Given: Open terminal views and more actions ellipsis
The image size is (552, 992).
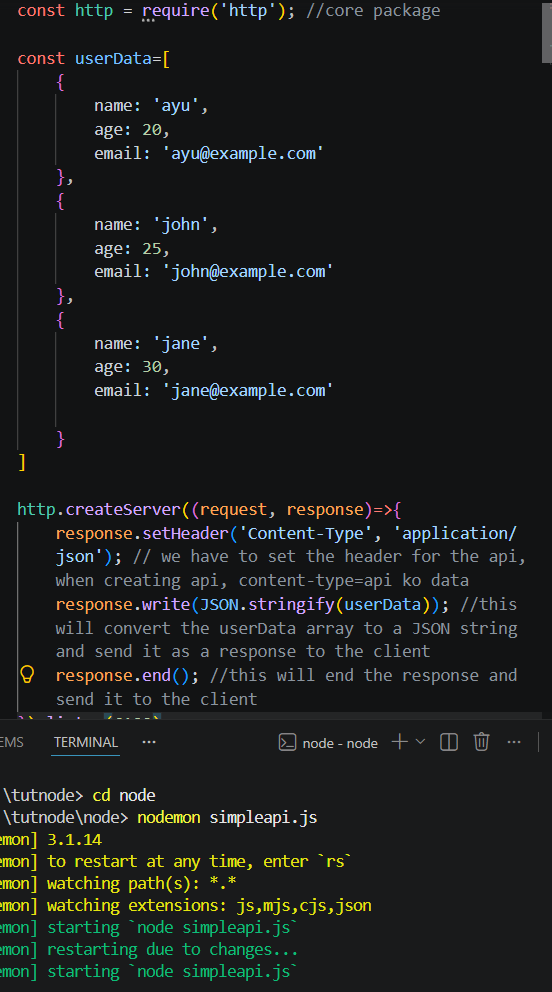Looking at the screenshot, I should [x=514, y=741].
